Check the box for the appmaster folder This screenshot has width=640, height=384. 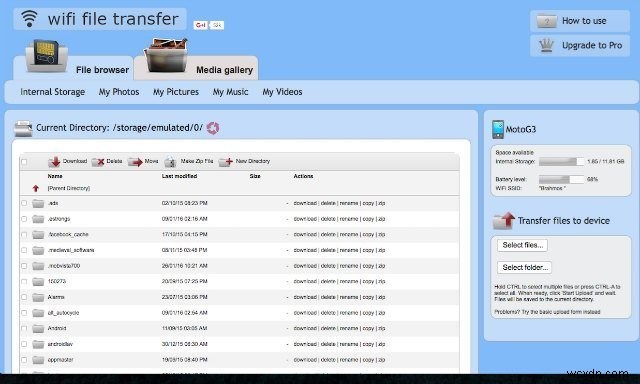[x=24, y=360]
